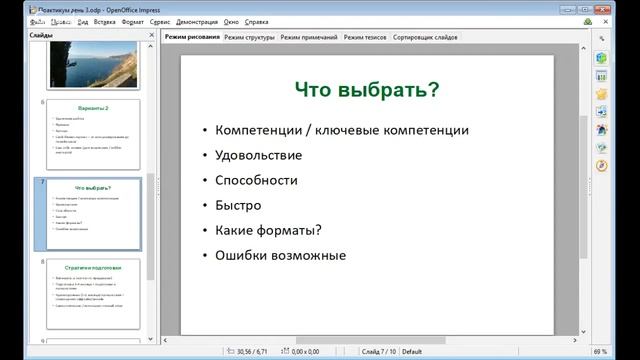Viewport: 640px width, 360px height.
Task: Open the Сервис menu
Action: pyautogui.click(x=160, y=22)
